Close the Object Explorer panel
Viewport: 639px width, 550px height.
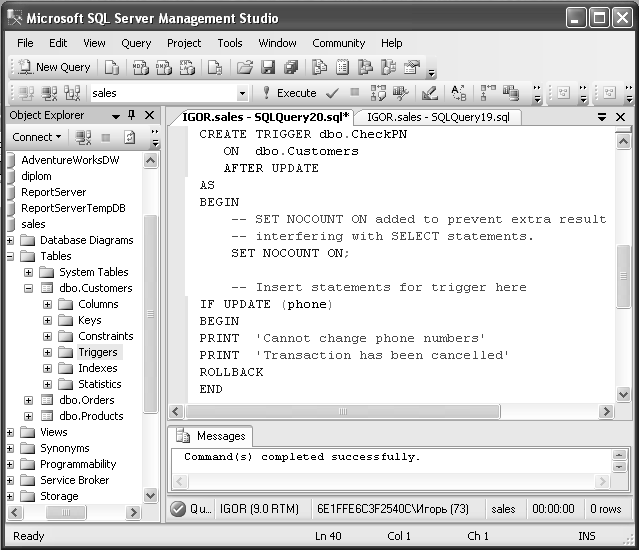click(x=150, y=115)
